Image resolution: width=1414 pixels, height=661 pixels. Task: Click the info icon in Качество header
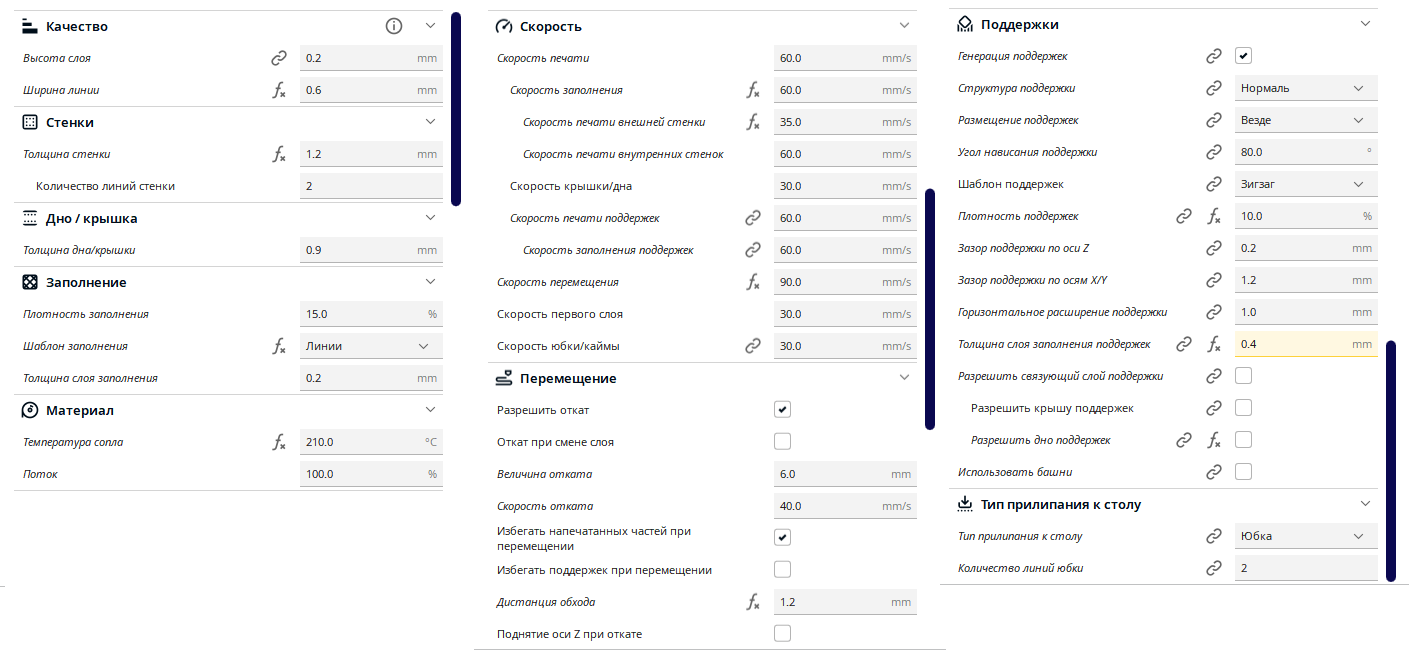[394, 26]
